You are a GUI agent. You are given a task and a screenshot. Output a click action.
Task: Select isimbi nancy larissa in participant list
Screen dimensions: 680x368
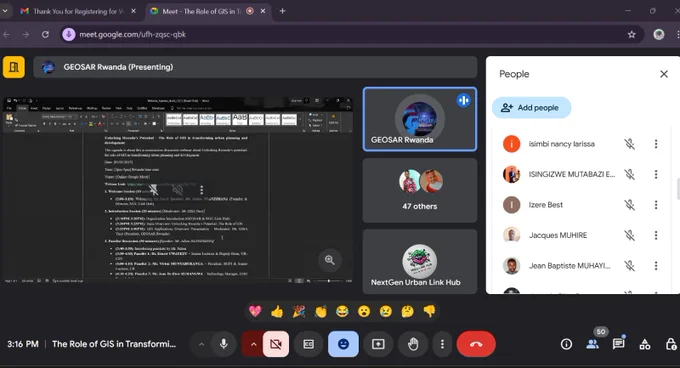coord(561,144)
